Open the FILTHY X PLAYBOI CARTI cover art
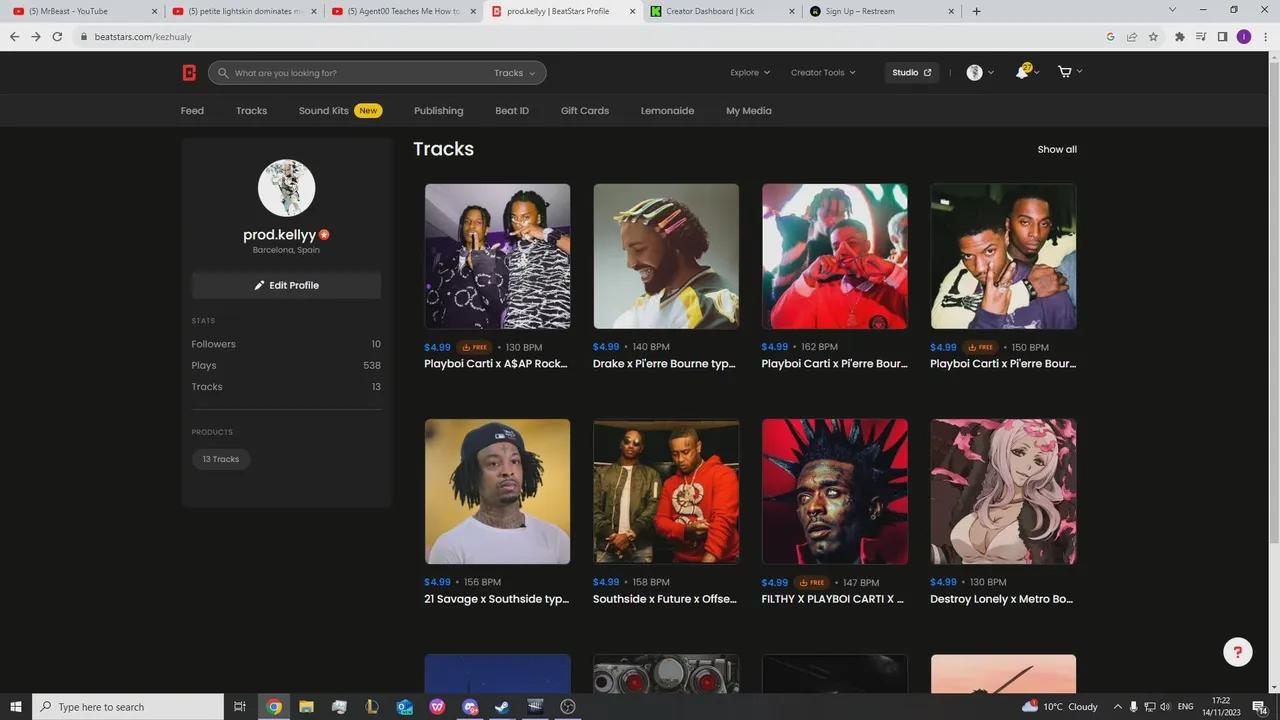 [x=835, y=491]
